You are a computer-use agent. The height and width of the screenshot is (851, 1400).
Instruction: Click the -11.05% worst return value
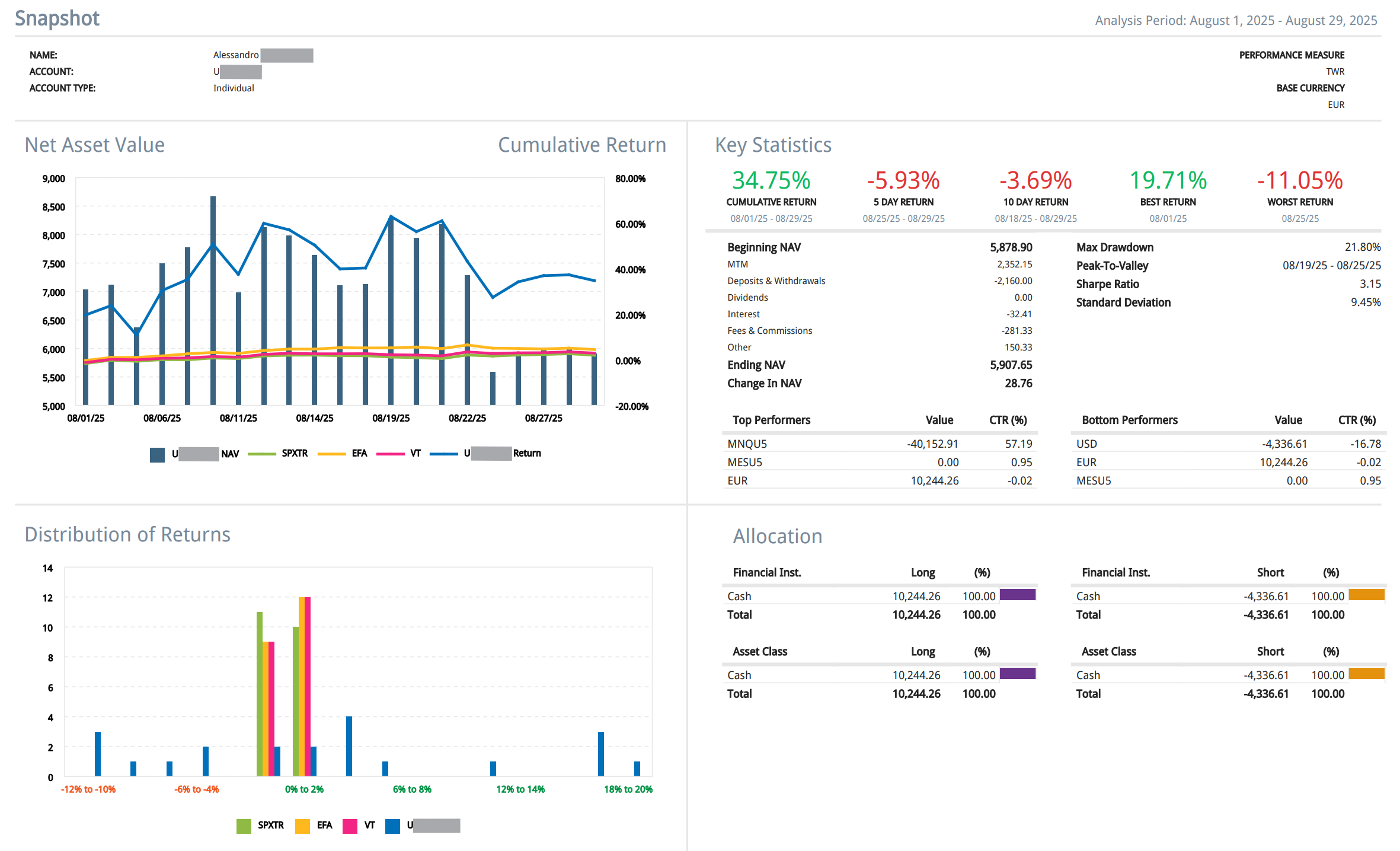click(1300, 180)
